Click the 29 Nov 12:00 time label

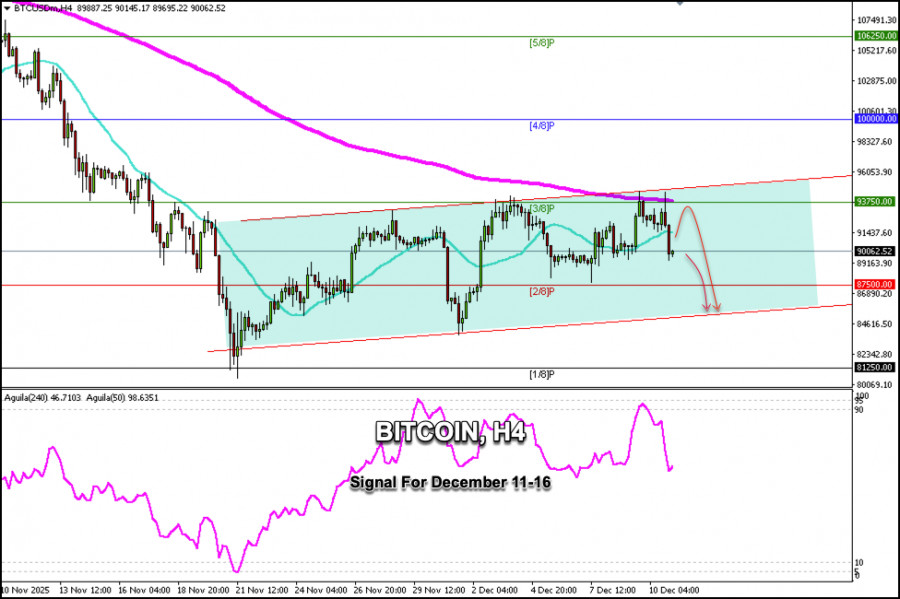pyautogui.click(x=439, y=590)
